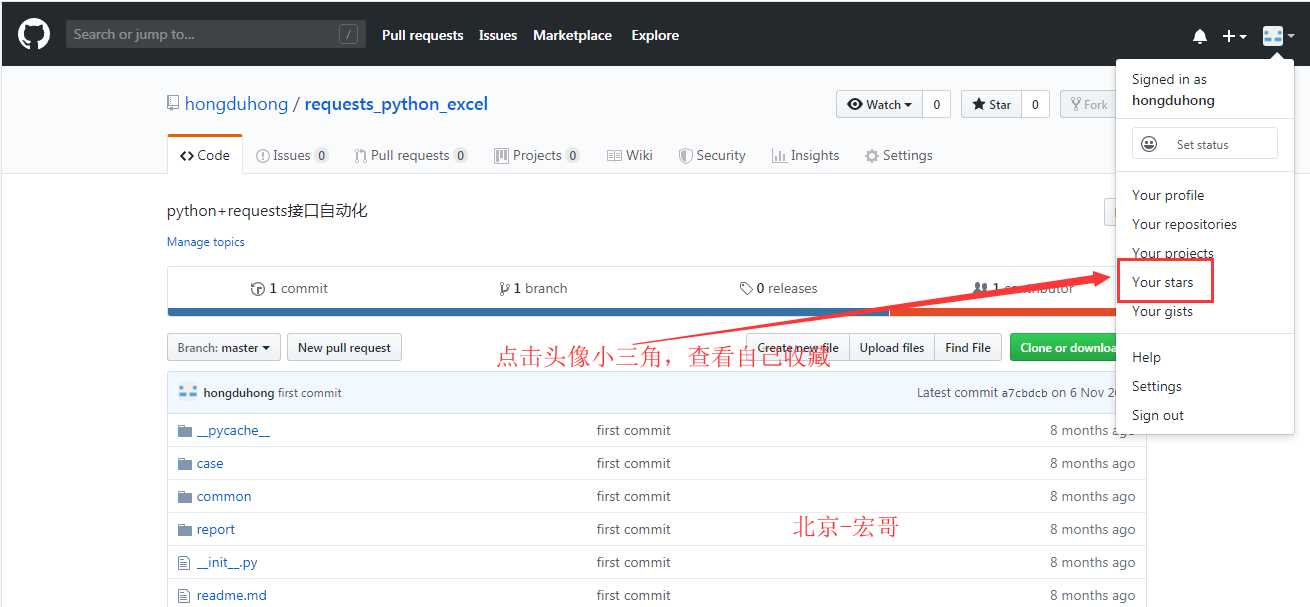Open the report folder
This screenshot has height=607, width=1310.
tap(216, 529)
